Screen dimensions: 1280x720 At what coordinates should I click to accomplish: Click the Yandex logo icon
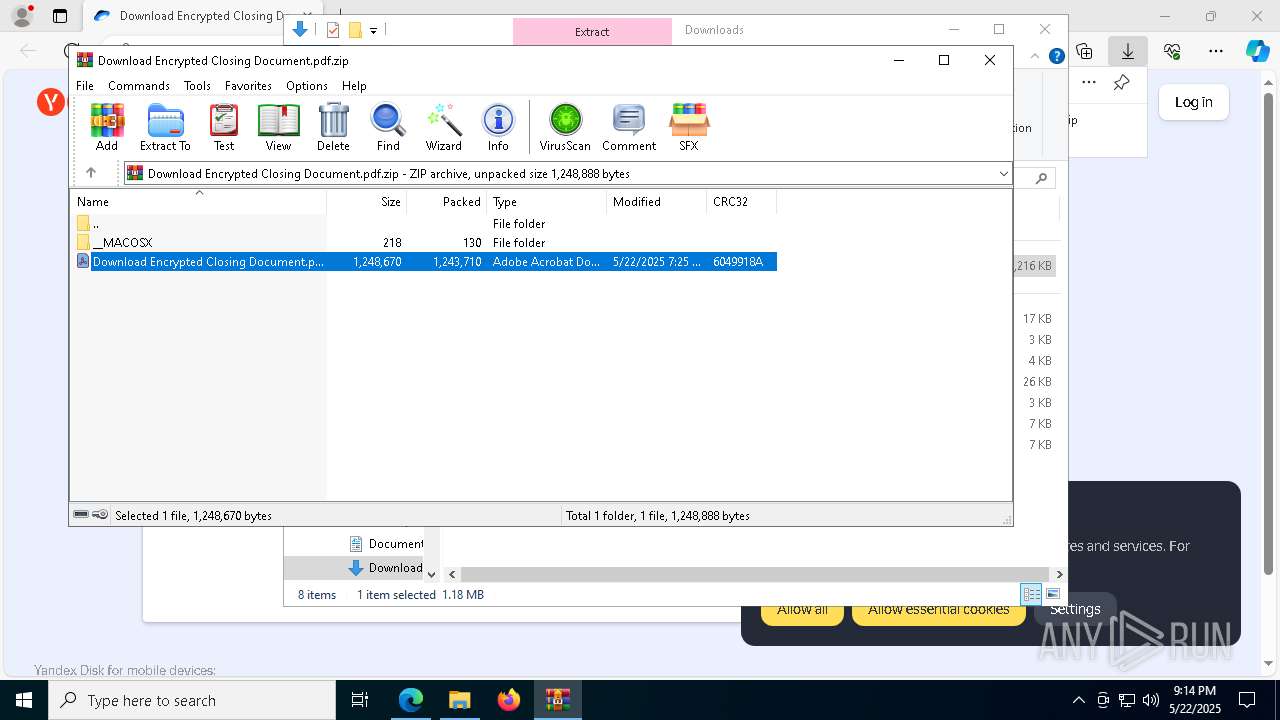pos(51,102)
